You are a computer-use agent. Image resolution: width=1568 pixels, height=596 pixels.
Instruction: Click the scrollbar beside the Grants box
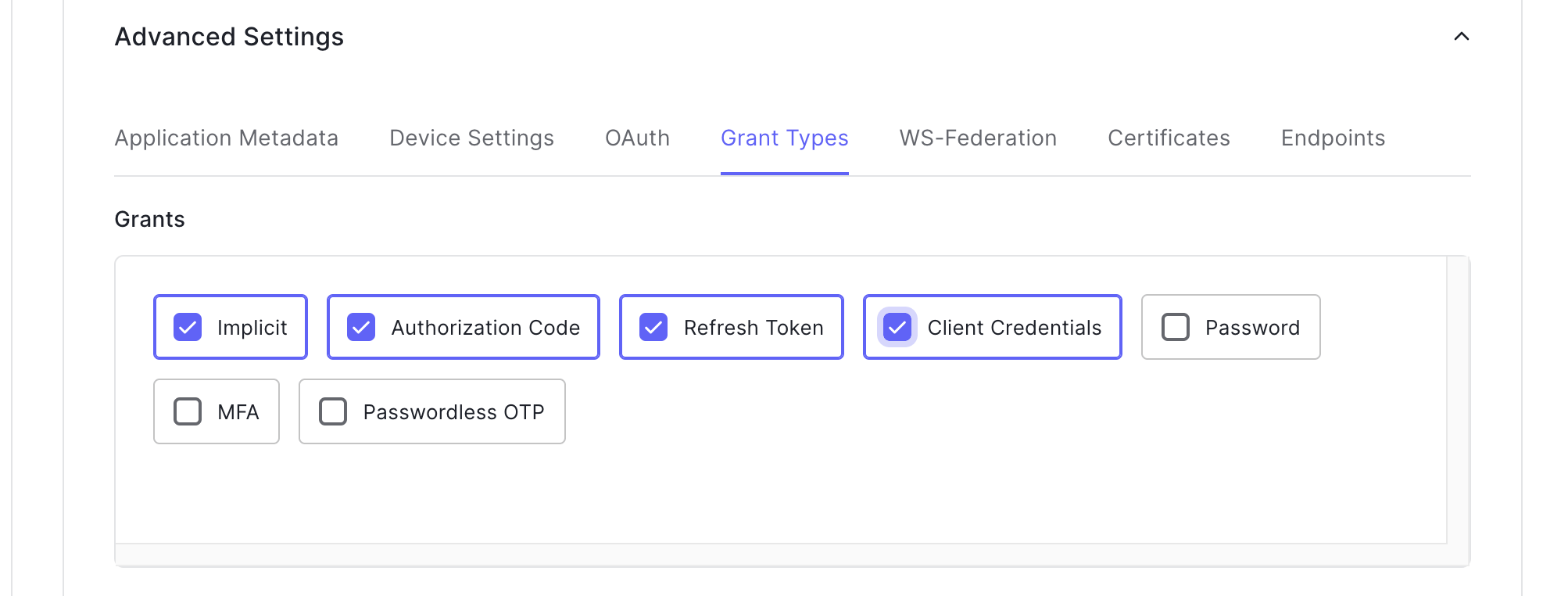1458,399
